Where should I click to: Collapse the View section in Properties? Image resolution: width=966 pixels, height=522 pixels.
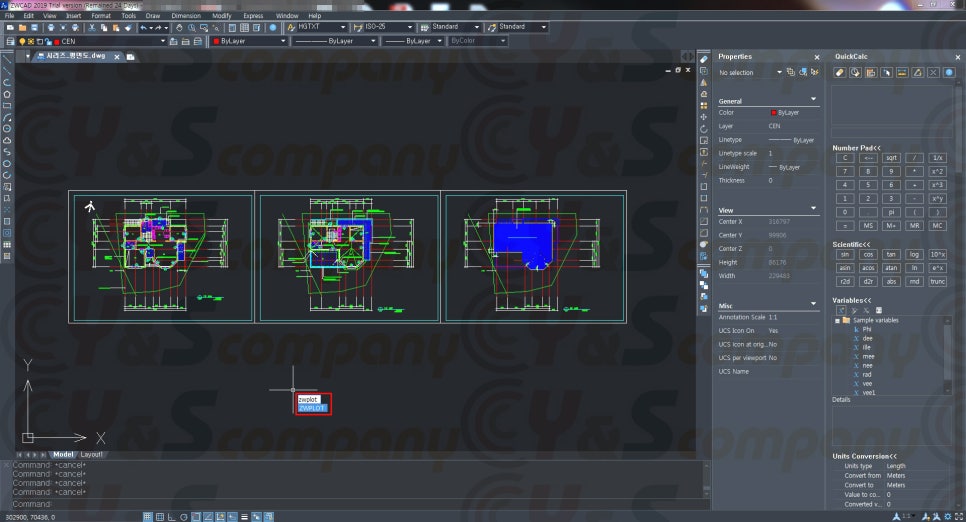tap(813, 208)
